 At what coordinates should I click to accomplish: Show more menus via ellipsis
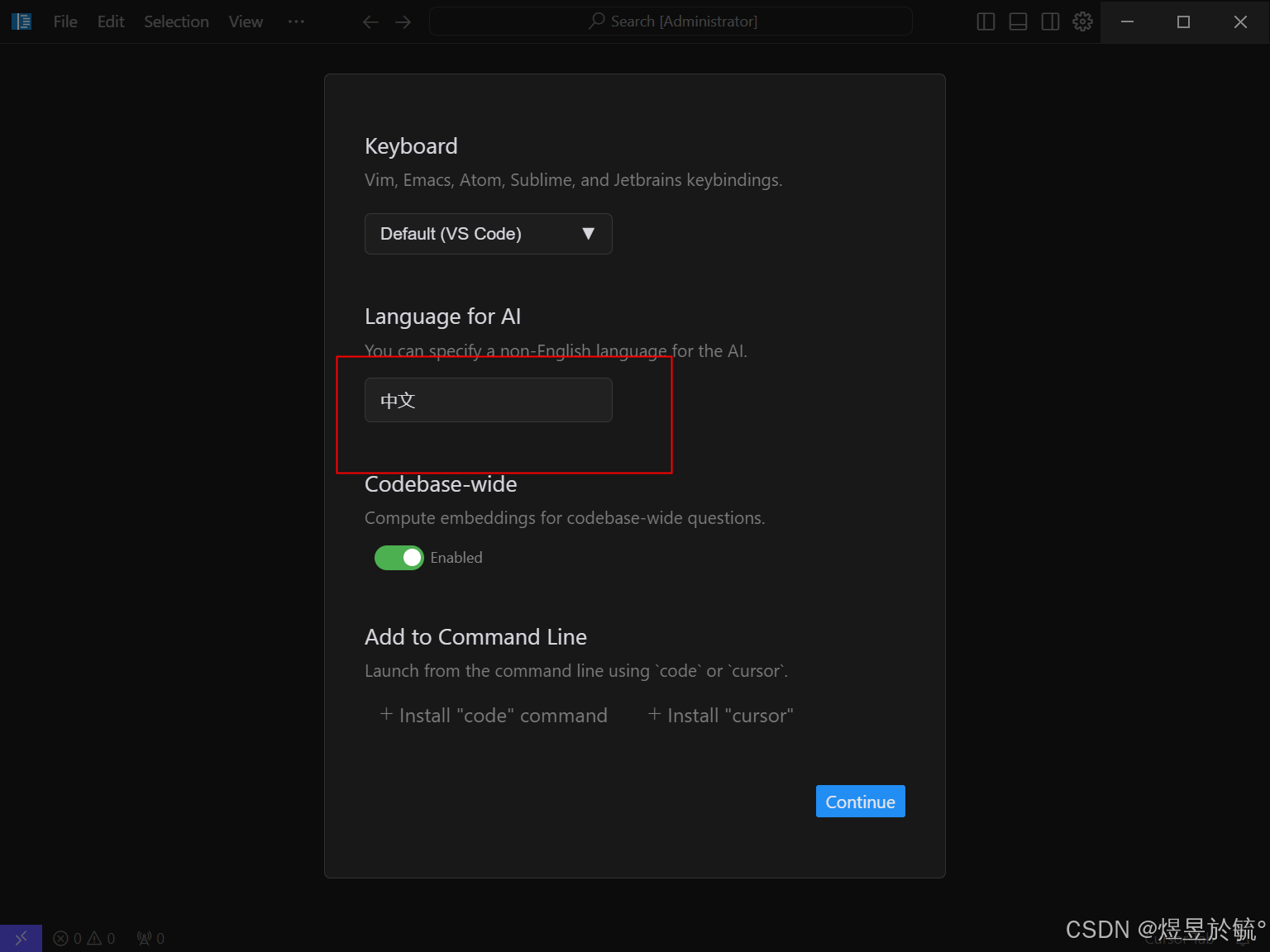click(x=296, y=21)
